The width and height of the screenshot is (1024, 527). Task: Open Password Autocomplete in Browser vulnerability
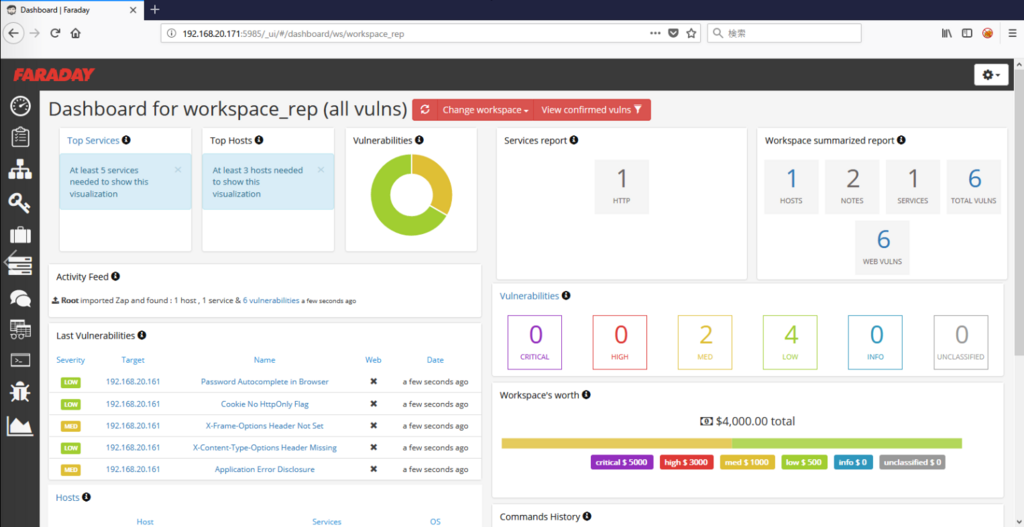[264, 382]
